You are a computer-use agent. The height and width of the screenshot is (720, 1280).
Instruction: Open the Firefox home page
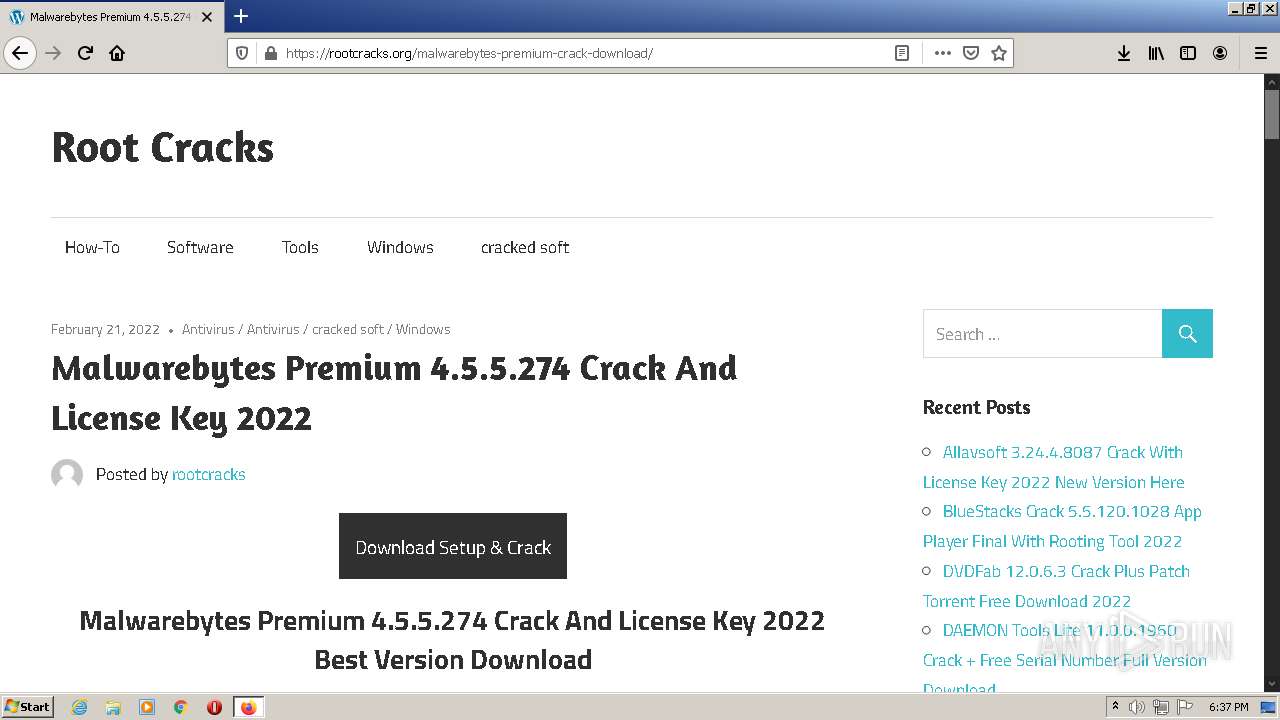click(x=117, y=53)
